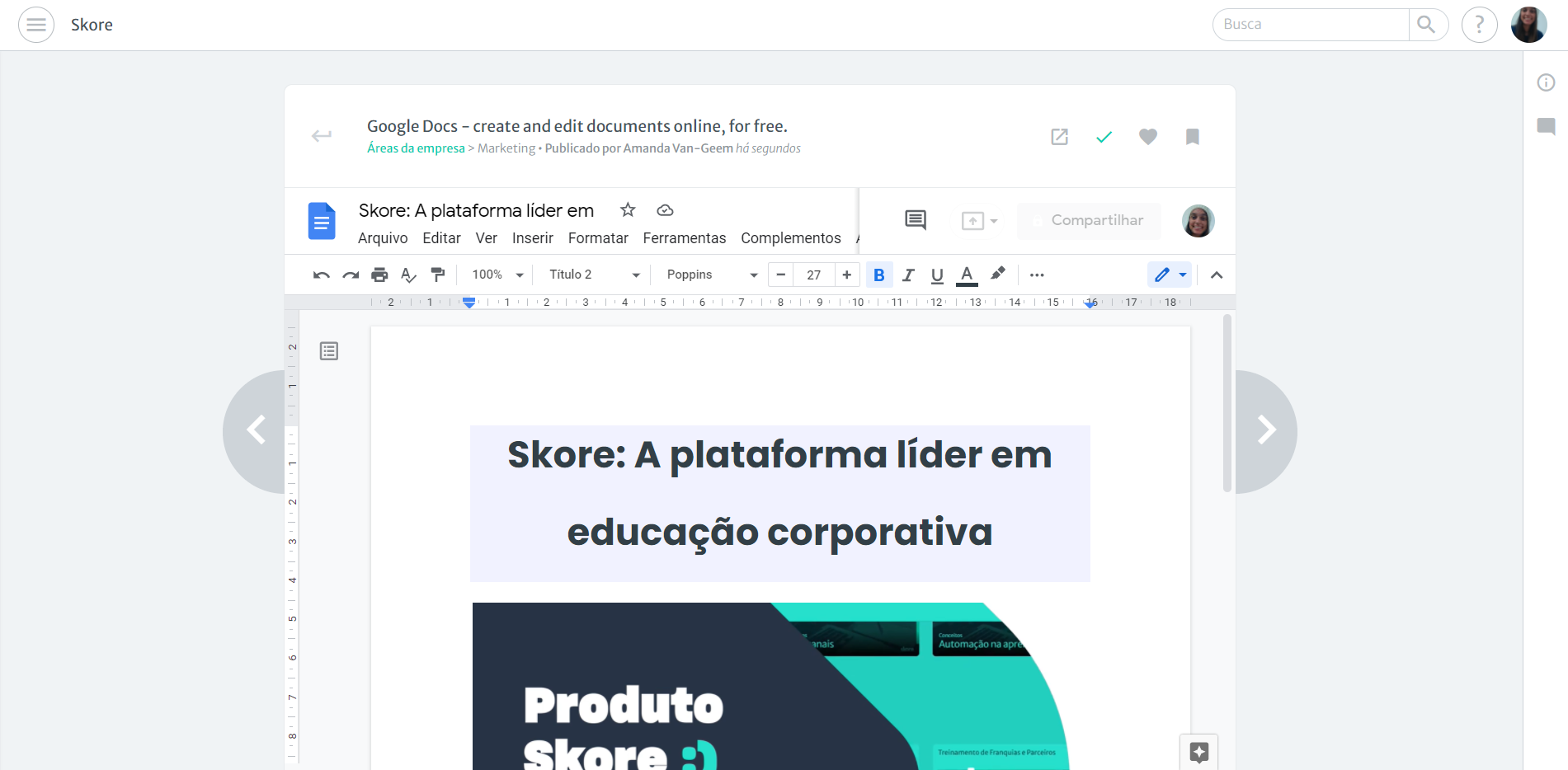1568x770 pixels.
Task: Decrease the font size
Action: click(x=781, y=275)
